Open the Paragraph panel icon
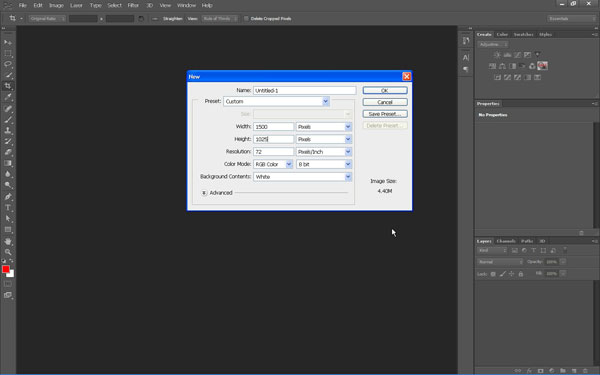 click(466, 69)
